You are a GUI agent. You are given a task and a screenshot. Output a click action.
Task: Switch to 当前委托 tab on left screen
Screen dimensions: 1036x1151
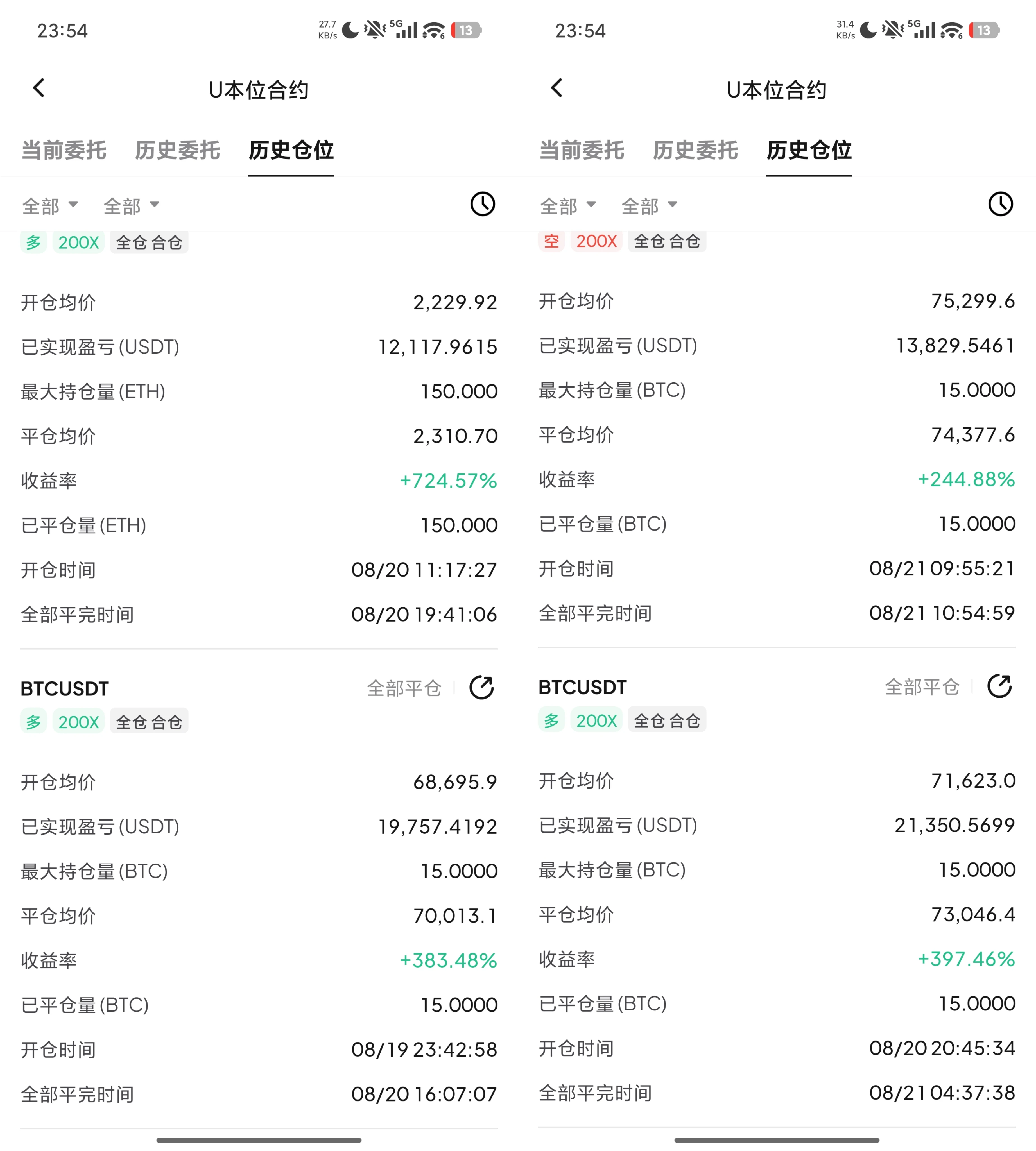pos(64,150)
